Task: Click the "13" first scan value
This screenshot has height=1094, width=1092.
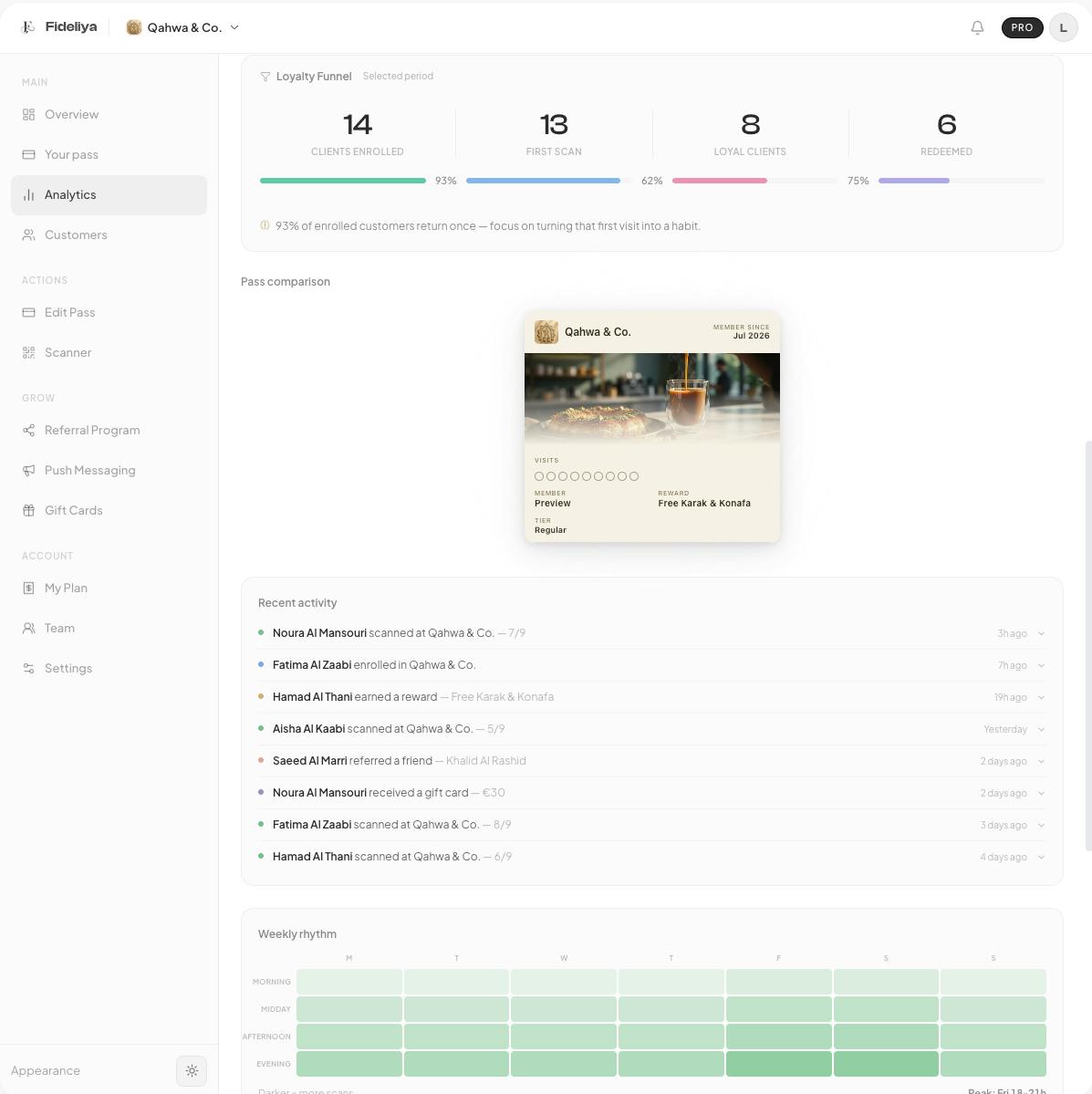Action: click(x=554, y=125)
